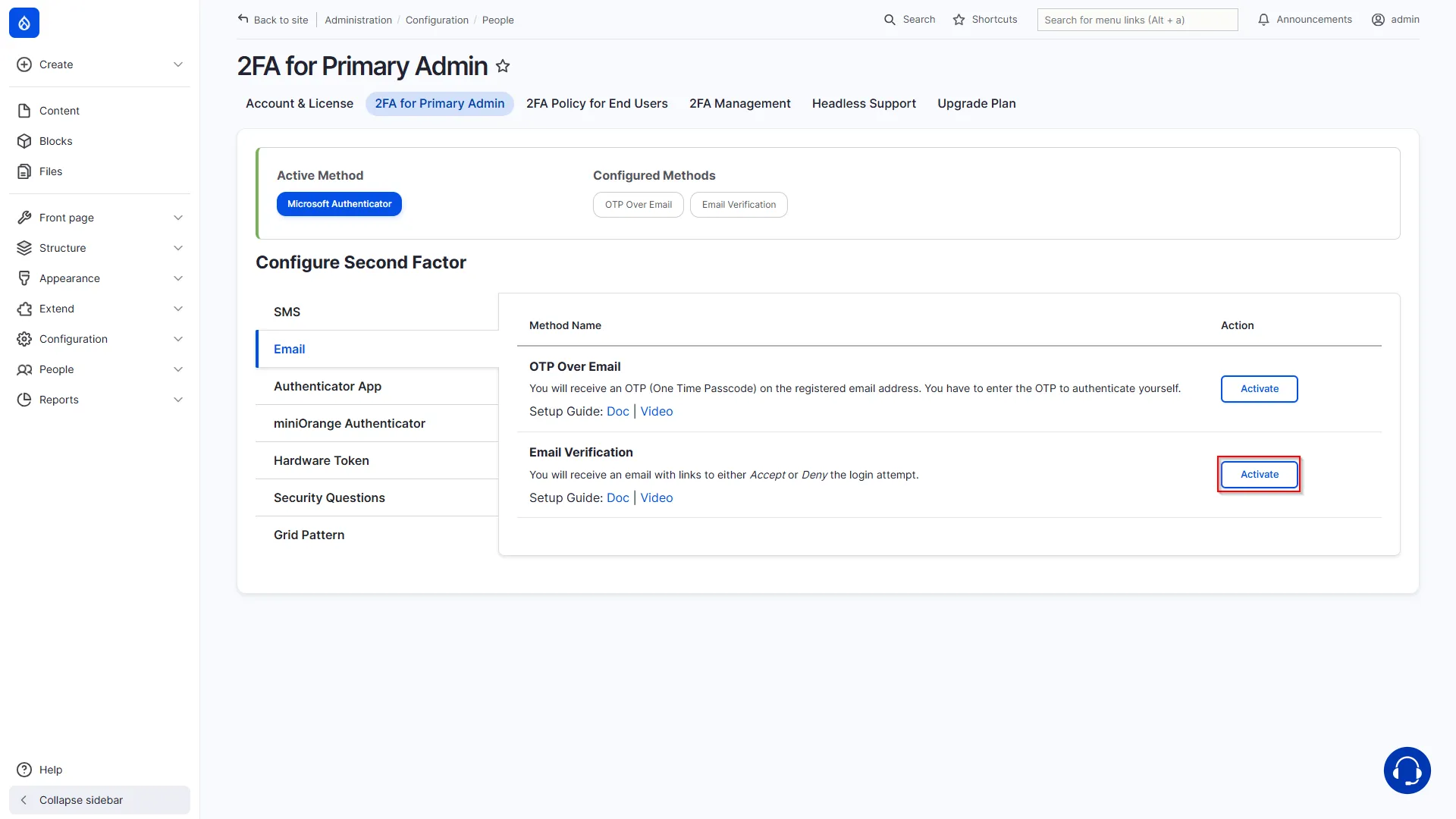Viewport: 1456px width, 819px height.
Task: Select Grid Pattern category
Action: 377,535
